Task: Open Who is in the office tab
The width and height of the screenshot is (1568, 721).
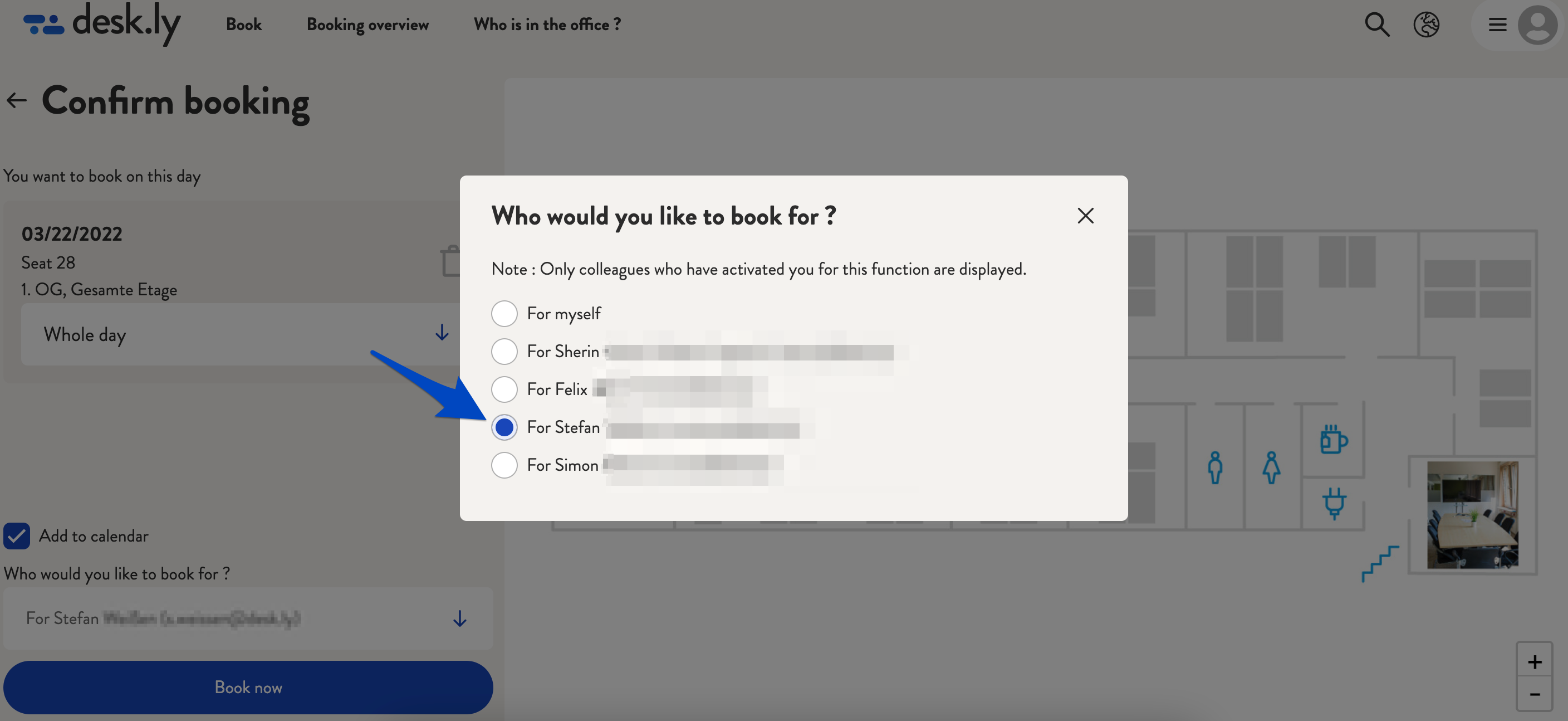Action: click(x=547, y=24)
